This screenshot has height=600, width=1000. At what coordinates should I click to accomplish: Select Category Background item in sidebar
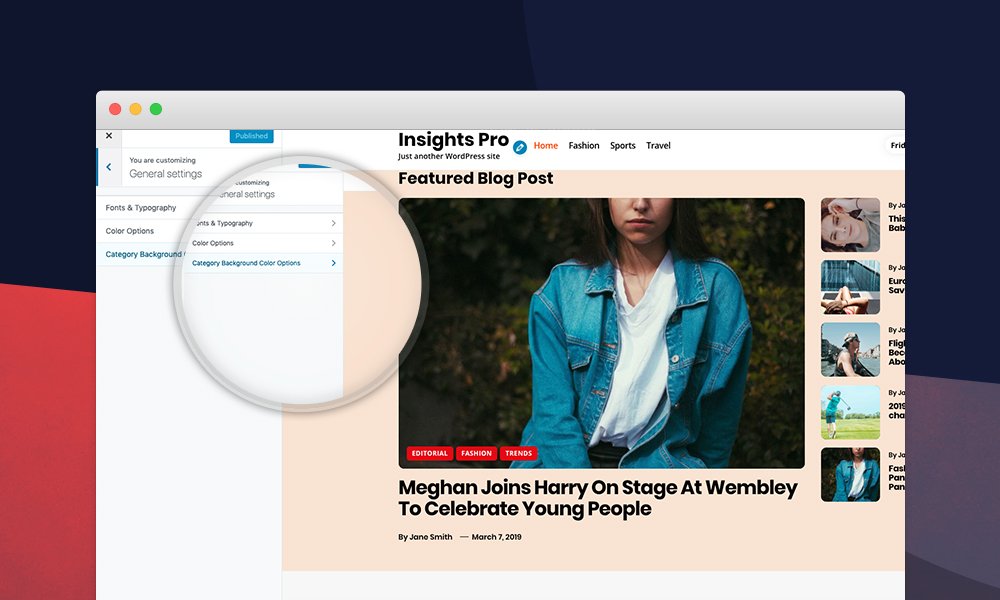[x=145, y=254]
